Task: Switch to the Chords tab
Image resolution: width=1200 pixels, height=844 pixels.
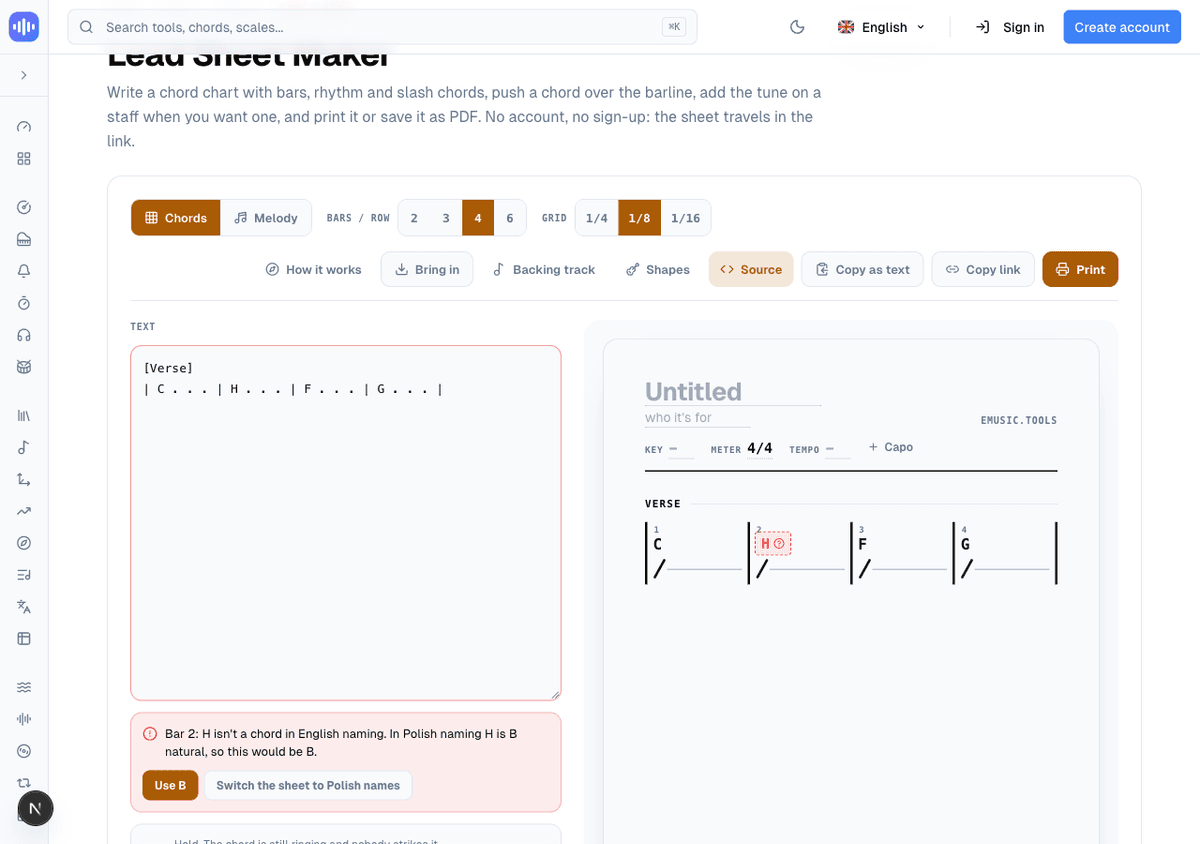Action: tap(176, 217)
